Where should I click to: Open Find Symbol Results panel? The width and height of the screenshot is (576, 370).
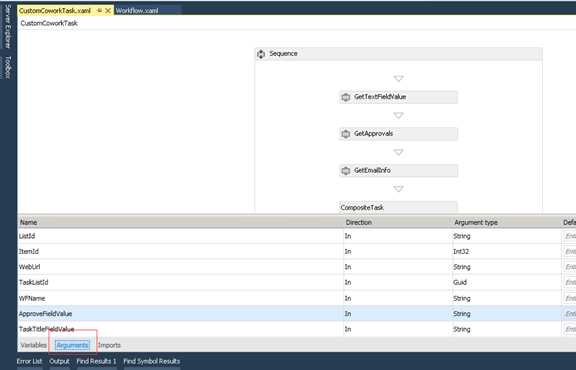[x=152, y=361]
